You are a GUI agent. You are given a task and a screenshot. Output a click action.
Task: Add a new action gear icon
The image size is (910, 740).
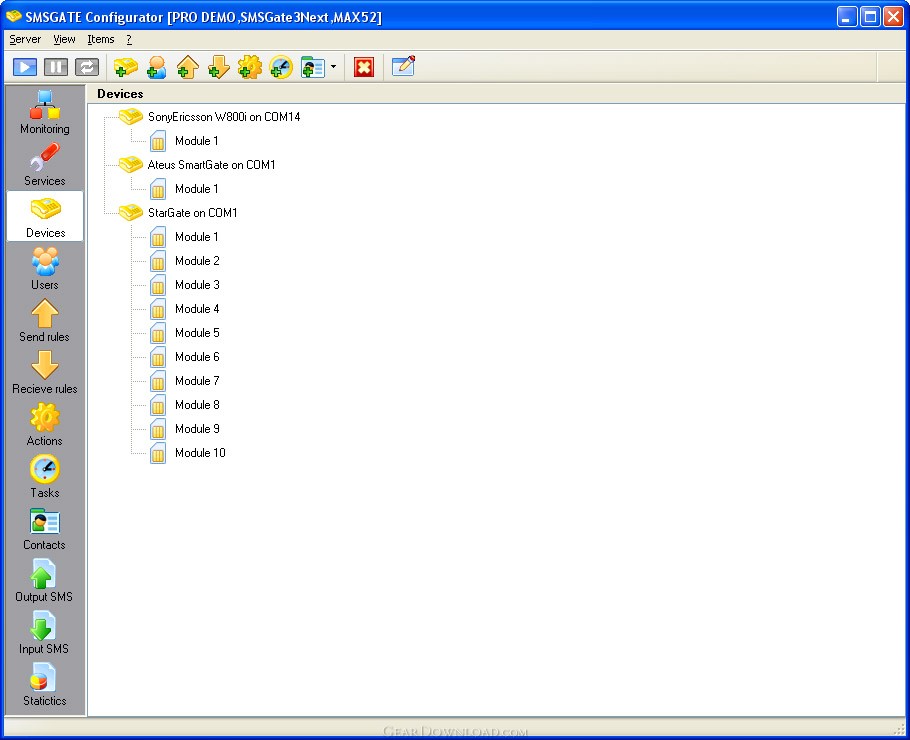tap(250, 67)
